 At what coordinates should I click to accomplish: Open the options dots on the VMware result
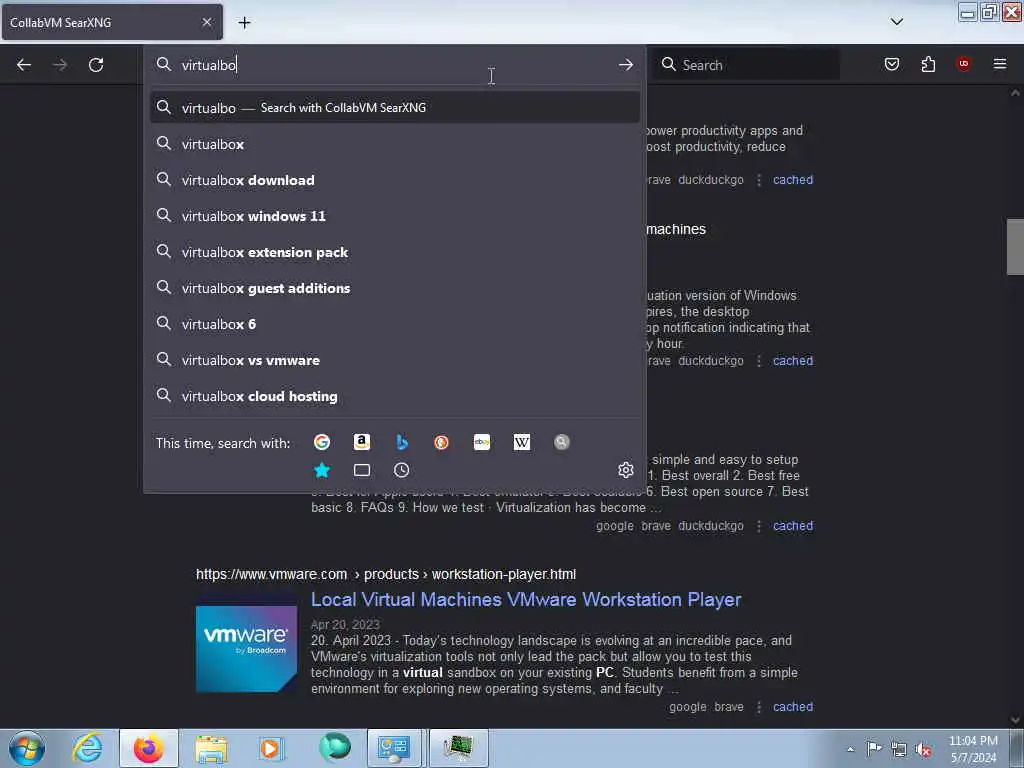pos(759,707)
